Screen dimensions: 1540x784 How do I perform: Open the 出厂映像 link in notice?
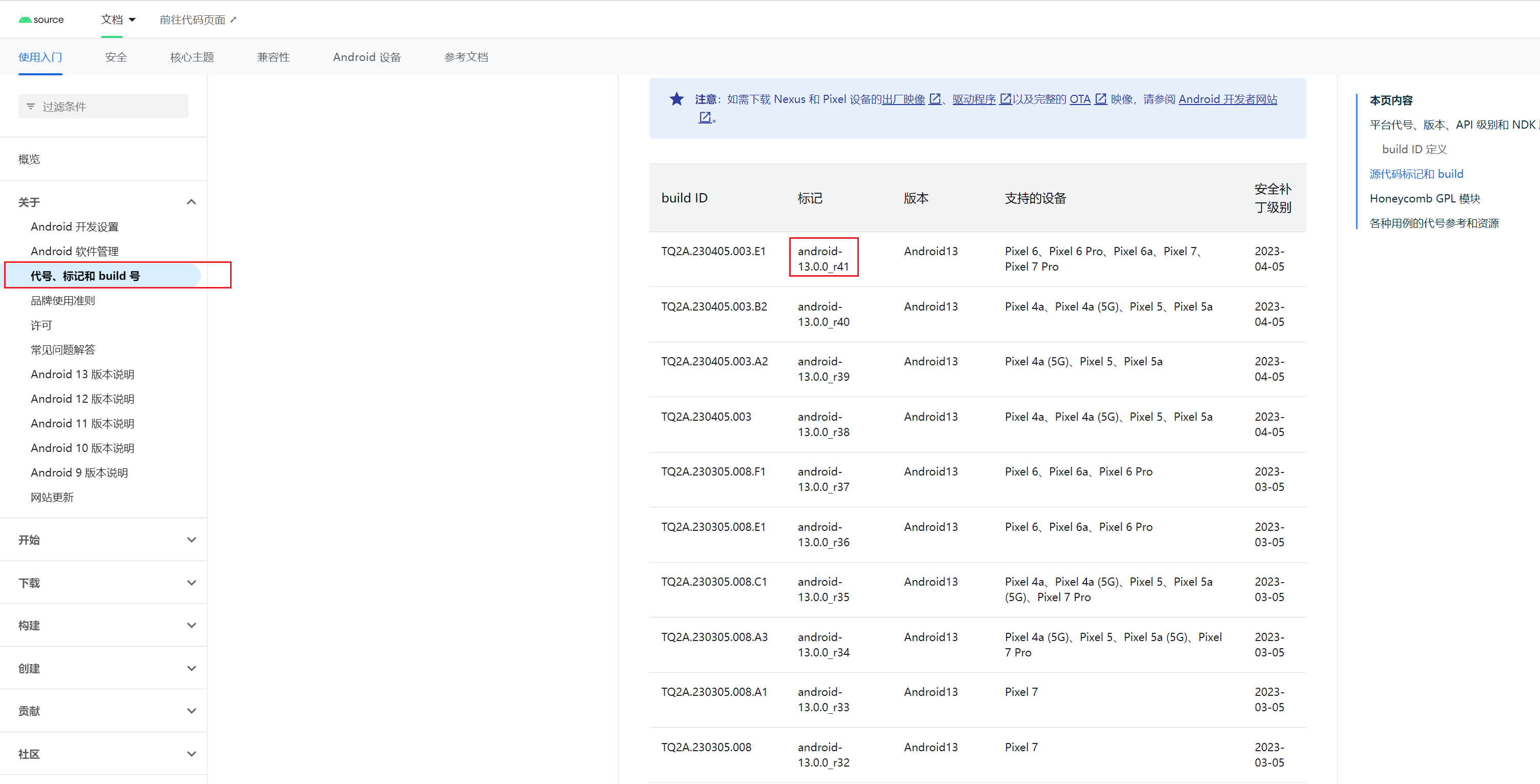click(904, 99)
